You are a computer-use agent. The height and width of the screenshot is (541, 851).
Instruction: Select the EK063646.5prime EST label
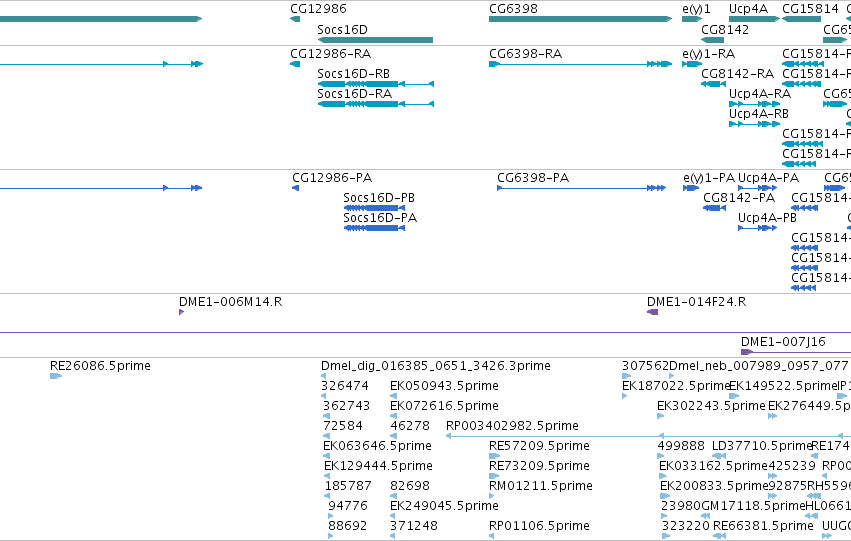(377, 446)
